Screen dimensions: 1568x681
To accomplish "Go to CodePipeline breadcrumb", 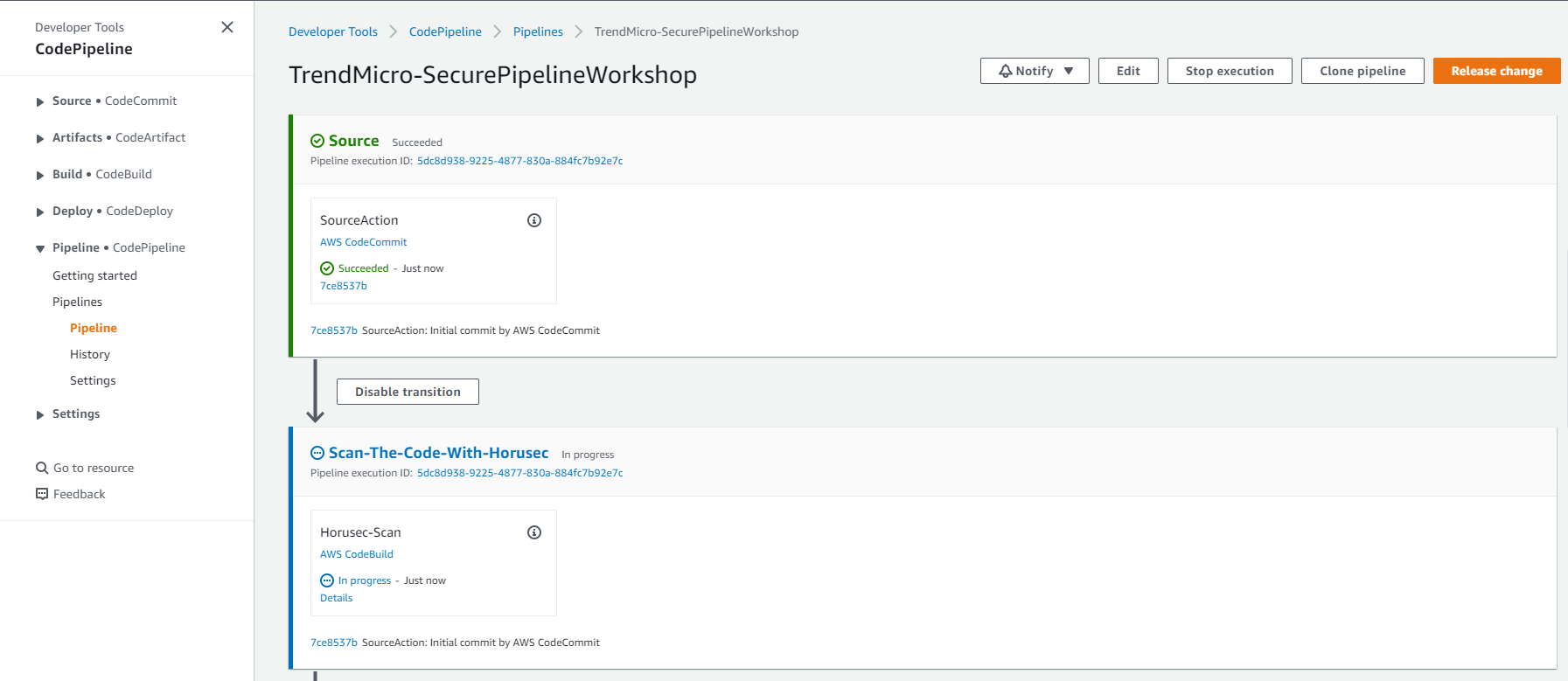I will tap(445, 31).
